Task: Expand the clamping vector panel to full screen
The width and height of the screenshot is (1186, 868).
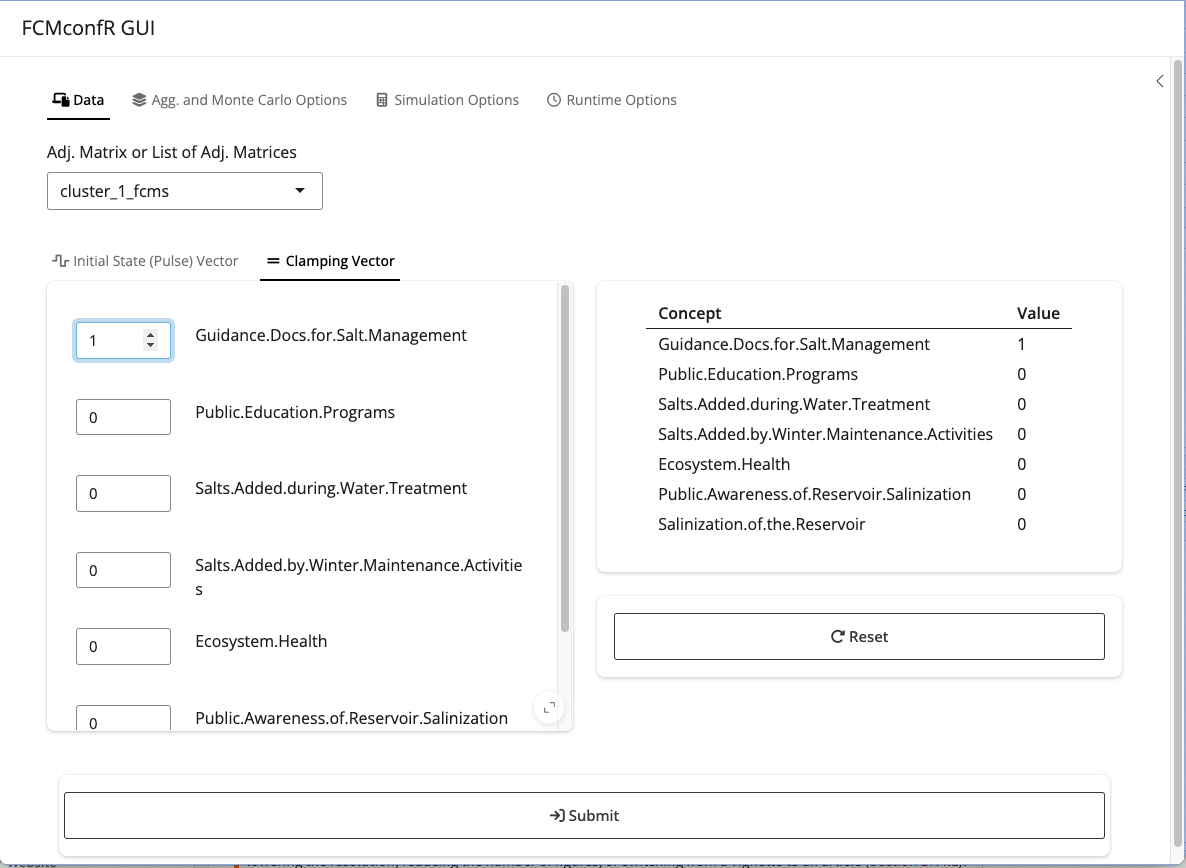Action: 549,708
